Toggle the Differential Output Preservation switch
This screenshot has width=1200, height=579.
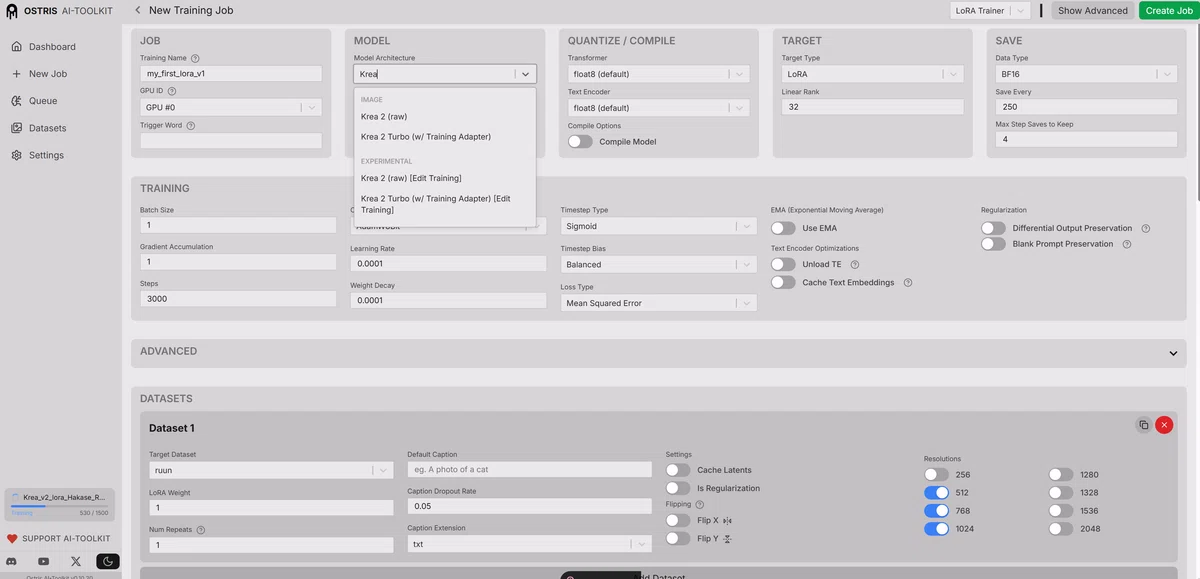pyautogui.click(x=993, y=228)
